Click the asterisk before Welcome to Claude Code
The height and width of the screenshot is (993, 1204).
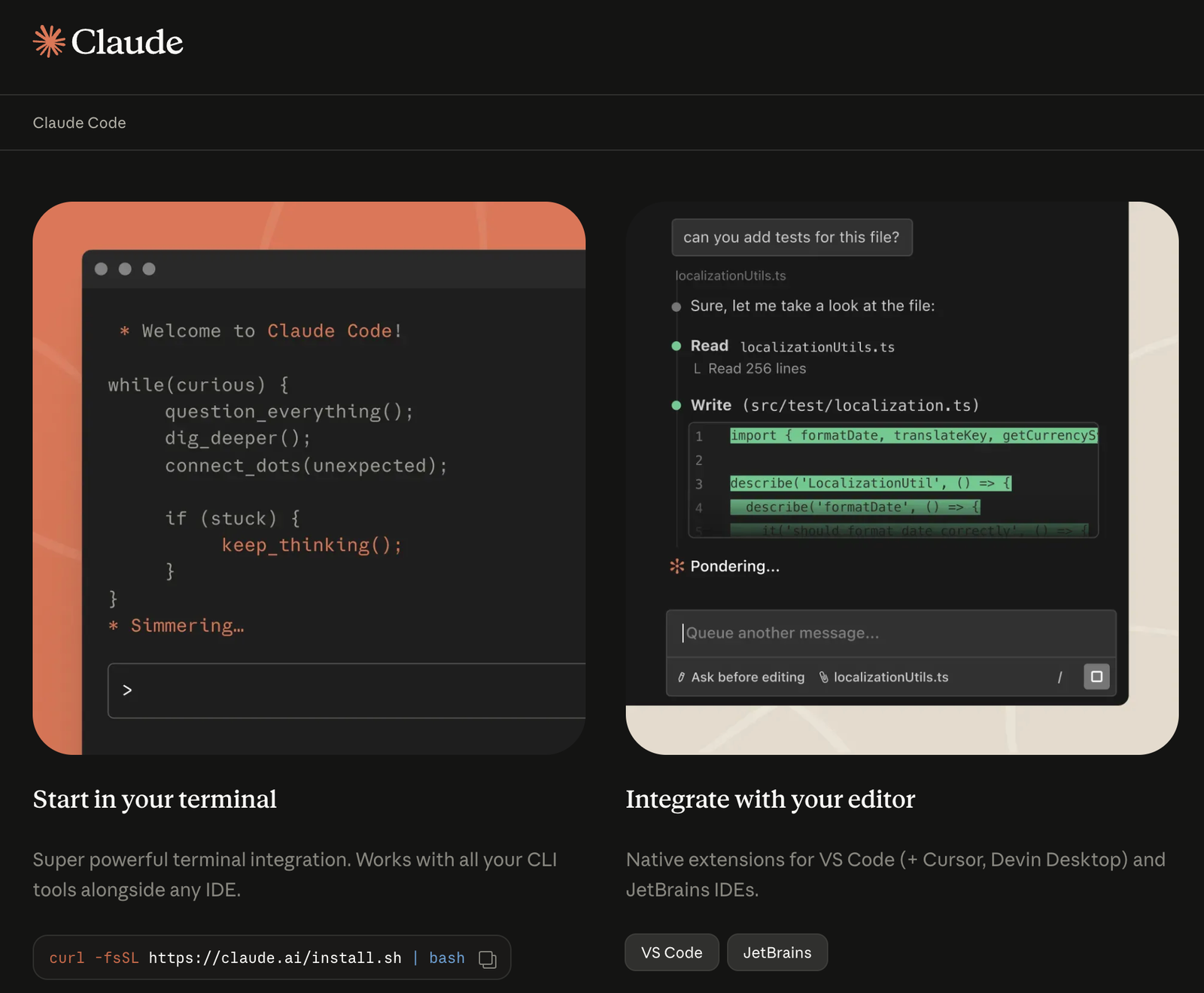125,331
